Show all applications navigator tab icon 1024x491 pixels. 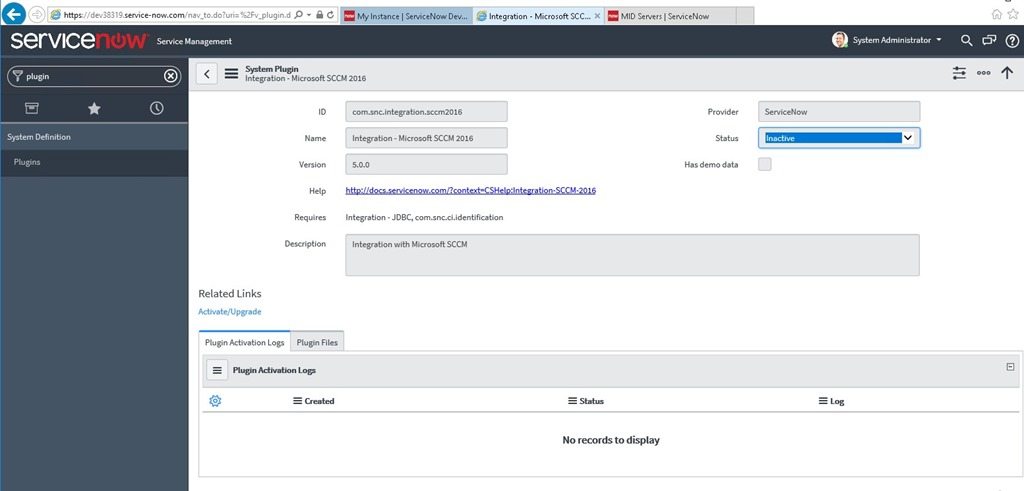point(31,108)
